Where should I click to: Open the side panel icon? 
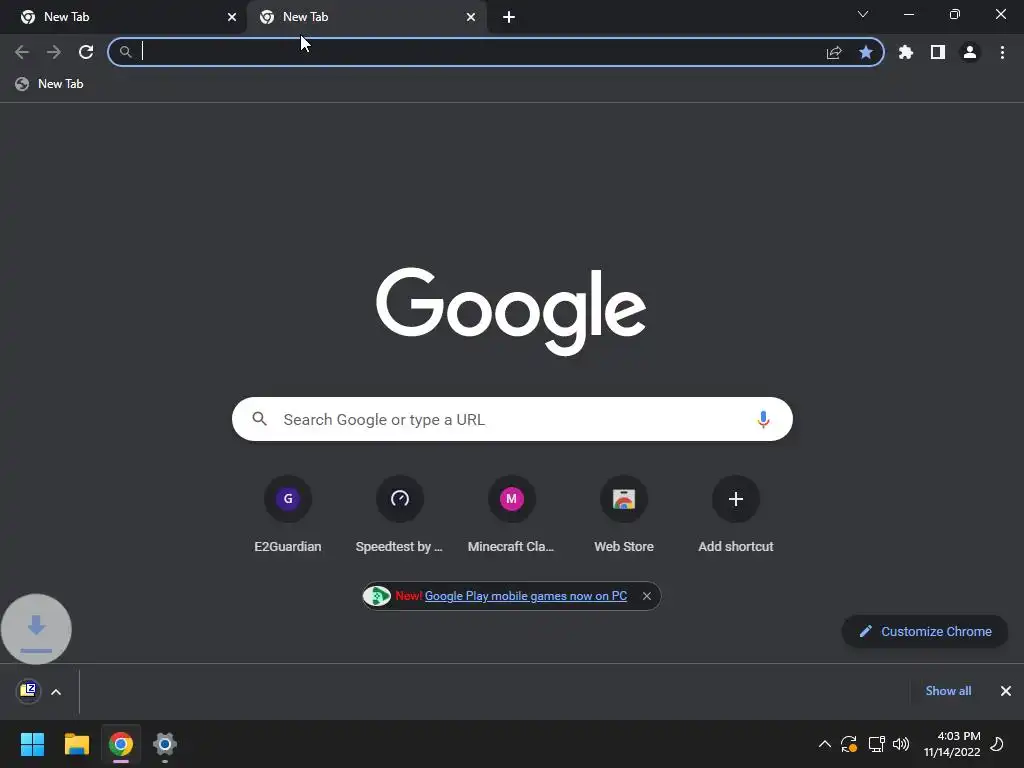[938, 52]
